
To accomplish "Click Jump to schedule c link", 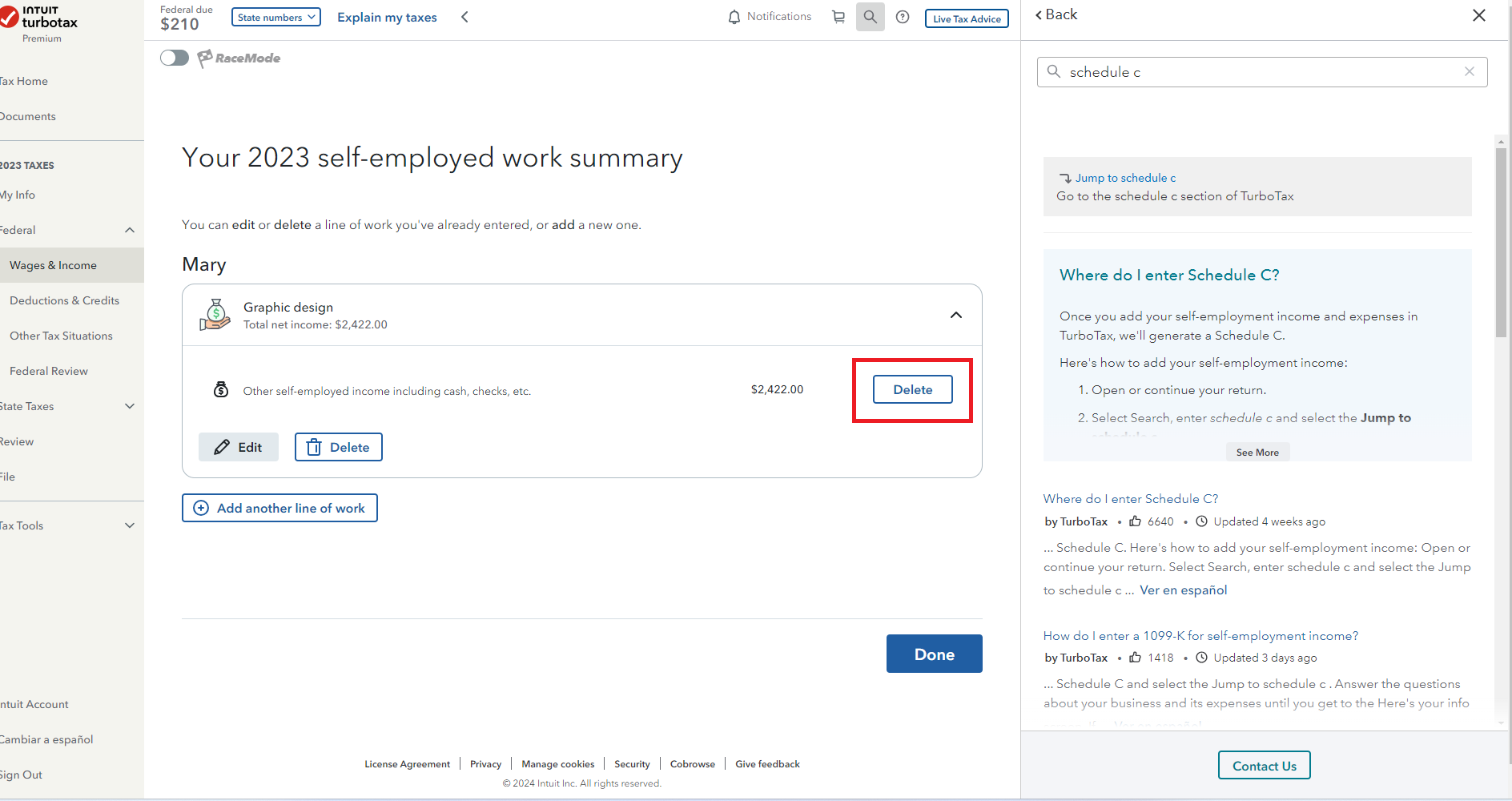I will pos(1125,178).
